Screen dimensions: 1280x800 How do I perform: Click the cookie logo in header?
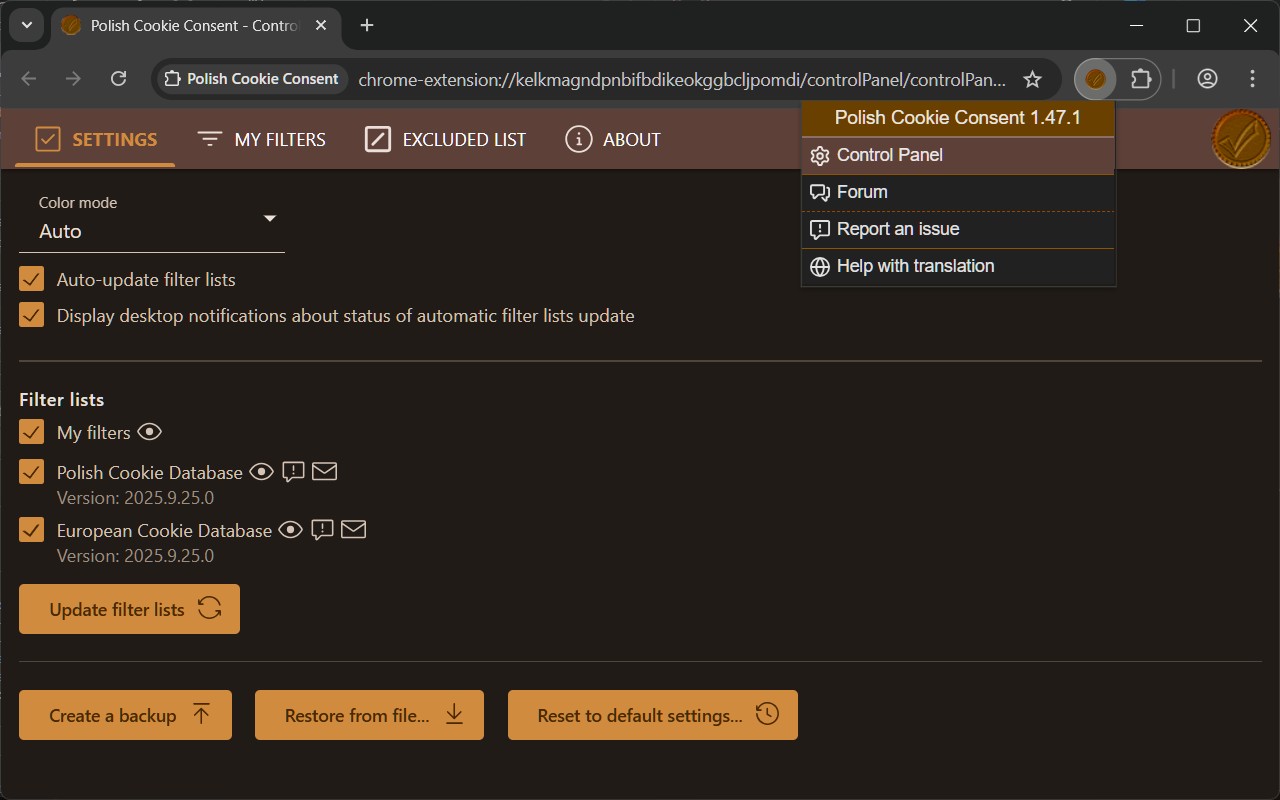(x=1241, y=139)
